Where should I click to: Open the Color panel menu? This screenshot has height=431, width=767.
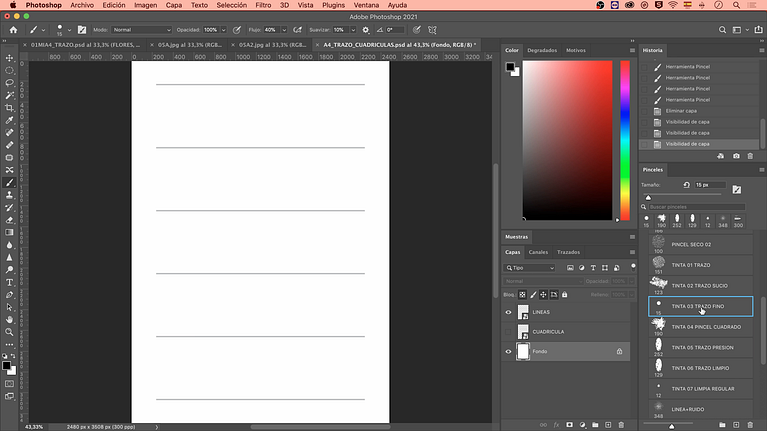pyautogui.click(x=632, y=50)
